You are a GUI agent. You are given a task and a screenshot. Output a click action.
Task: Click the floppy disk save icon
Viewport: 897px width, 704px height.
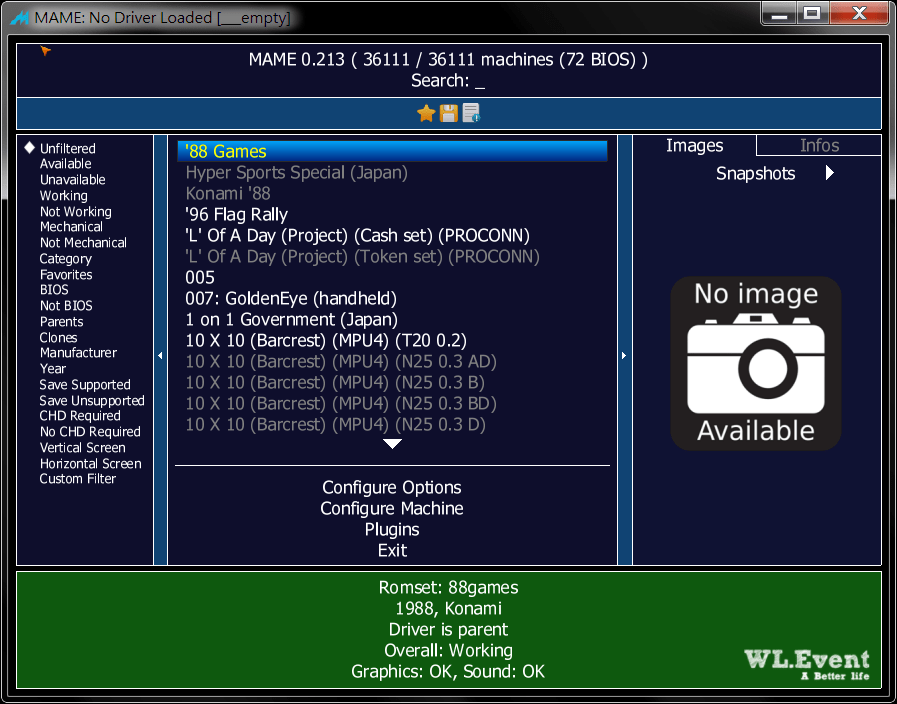448,113
